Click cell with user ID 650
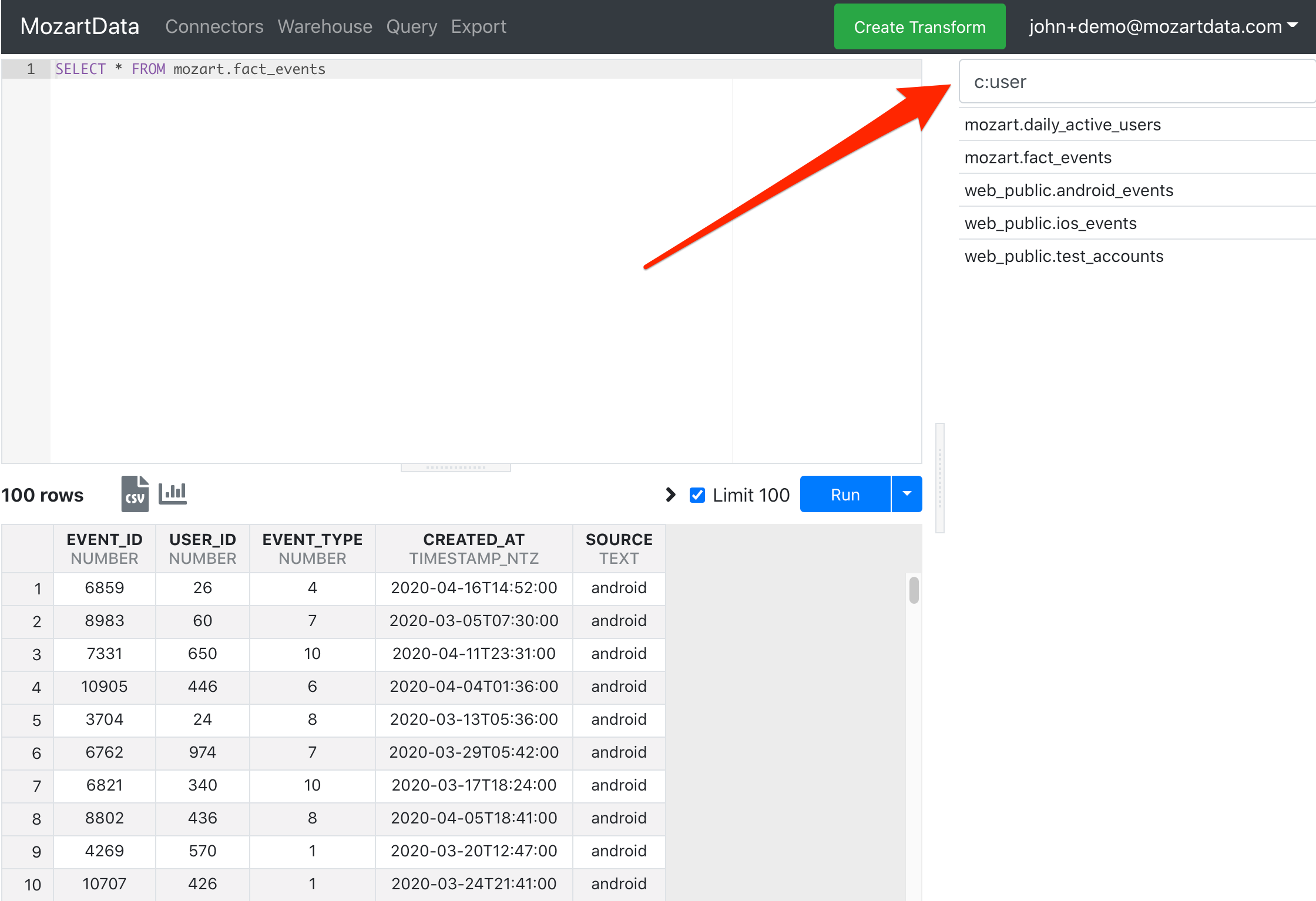The width and height of the screenshot is (1316, 901). pyautogui.click(x=203, y=654)
